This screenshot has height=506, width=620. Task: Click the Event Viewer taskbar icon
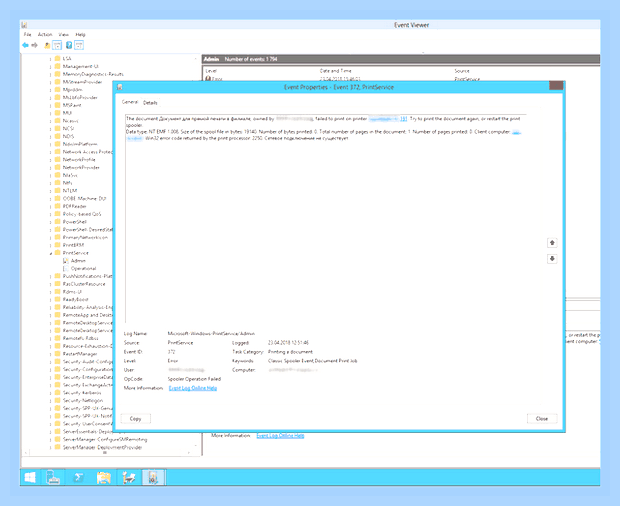[x=153, y=478]
